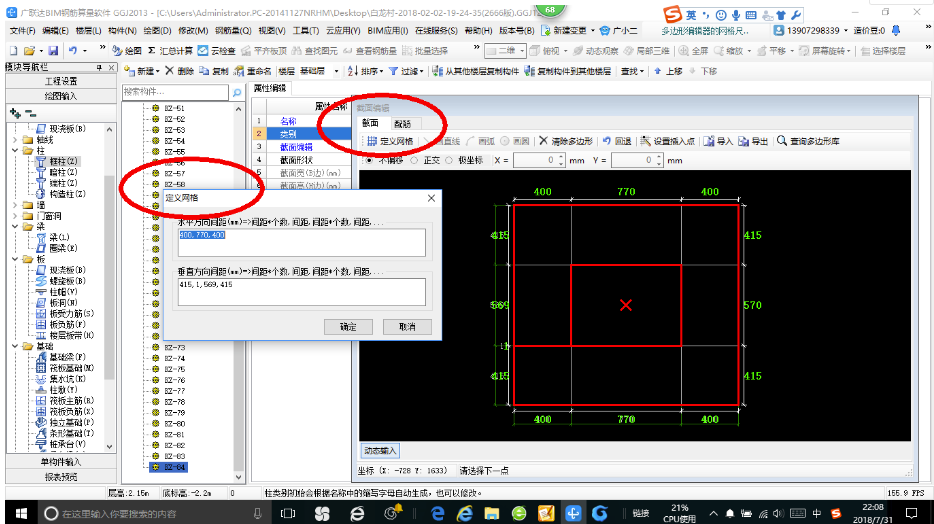934x524 pixels.
Task: Select the 正交 radio button
Action: click(414, 160)
